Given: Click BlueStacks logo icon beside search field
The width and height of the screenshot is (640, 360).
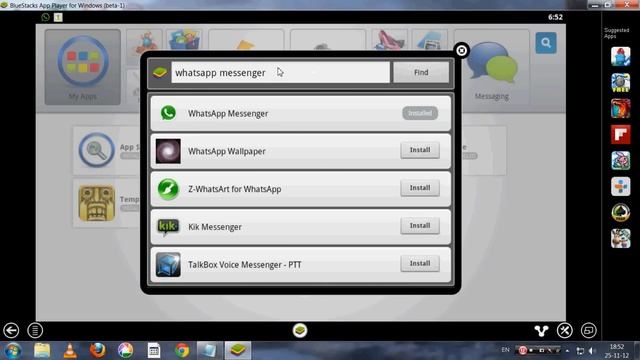Looking at the screenshot, I should point(160,73).
